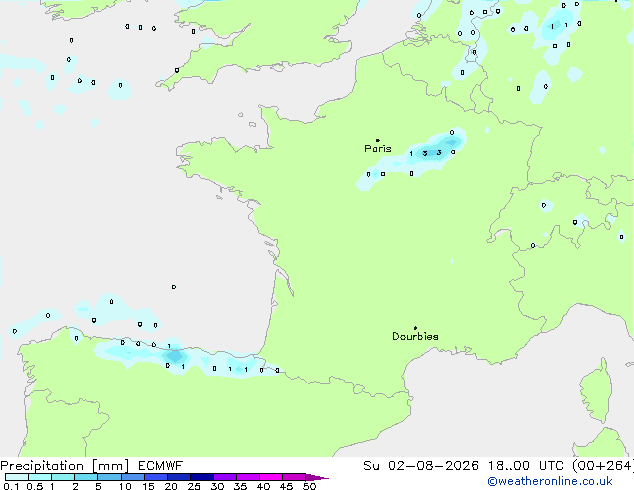
Task: Select the 0.1–0.5 mm legend swatch
Action: point(17,477)
